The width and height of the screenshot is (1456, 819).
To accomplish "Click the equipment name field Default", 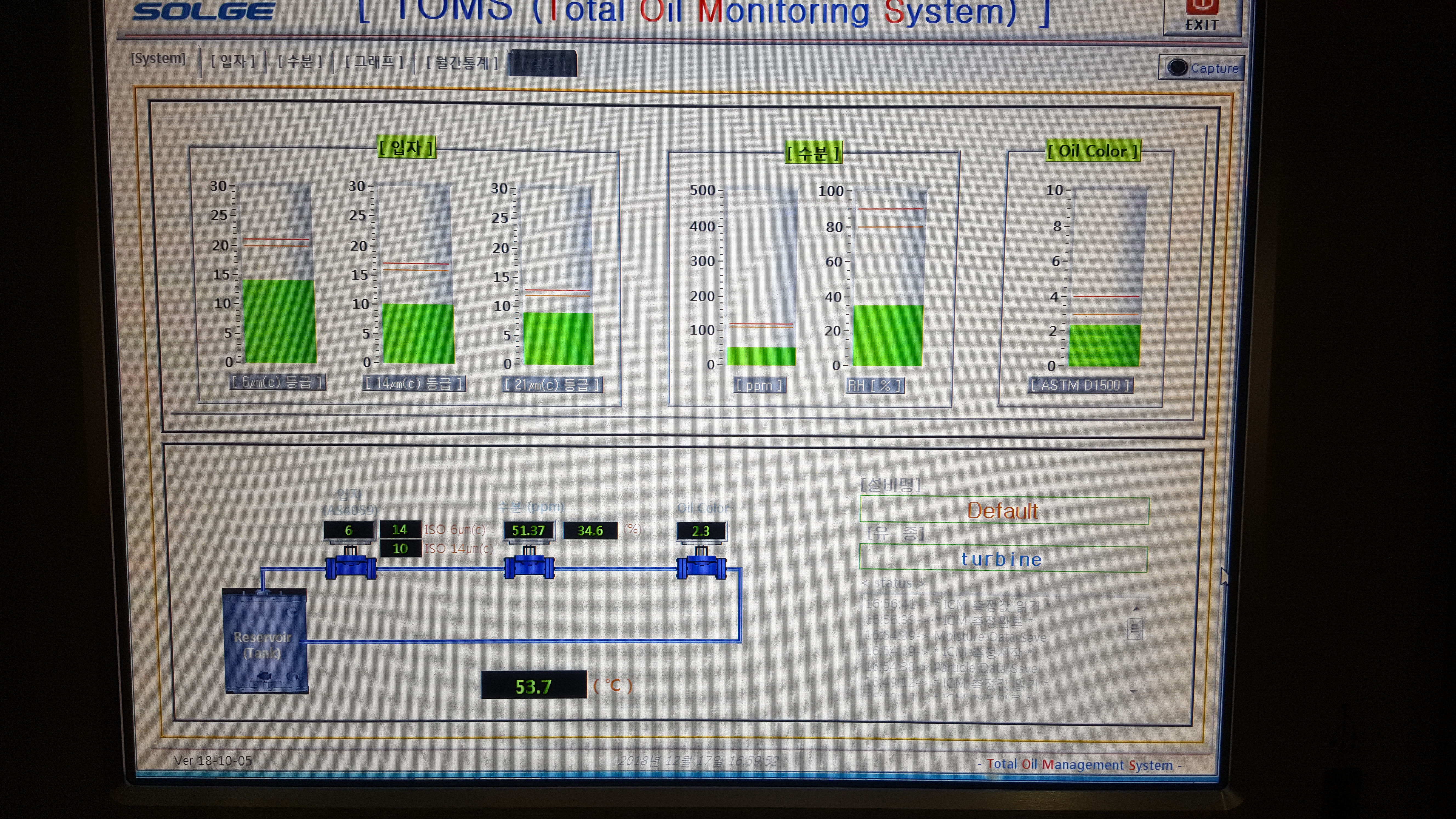I will click(x=1004, y=511).
